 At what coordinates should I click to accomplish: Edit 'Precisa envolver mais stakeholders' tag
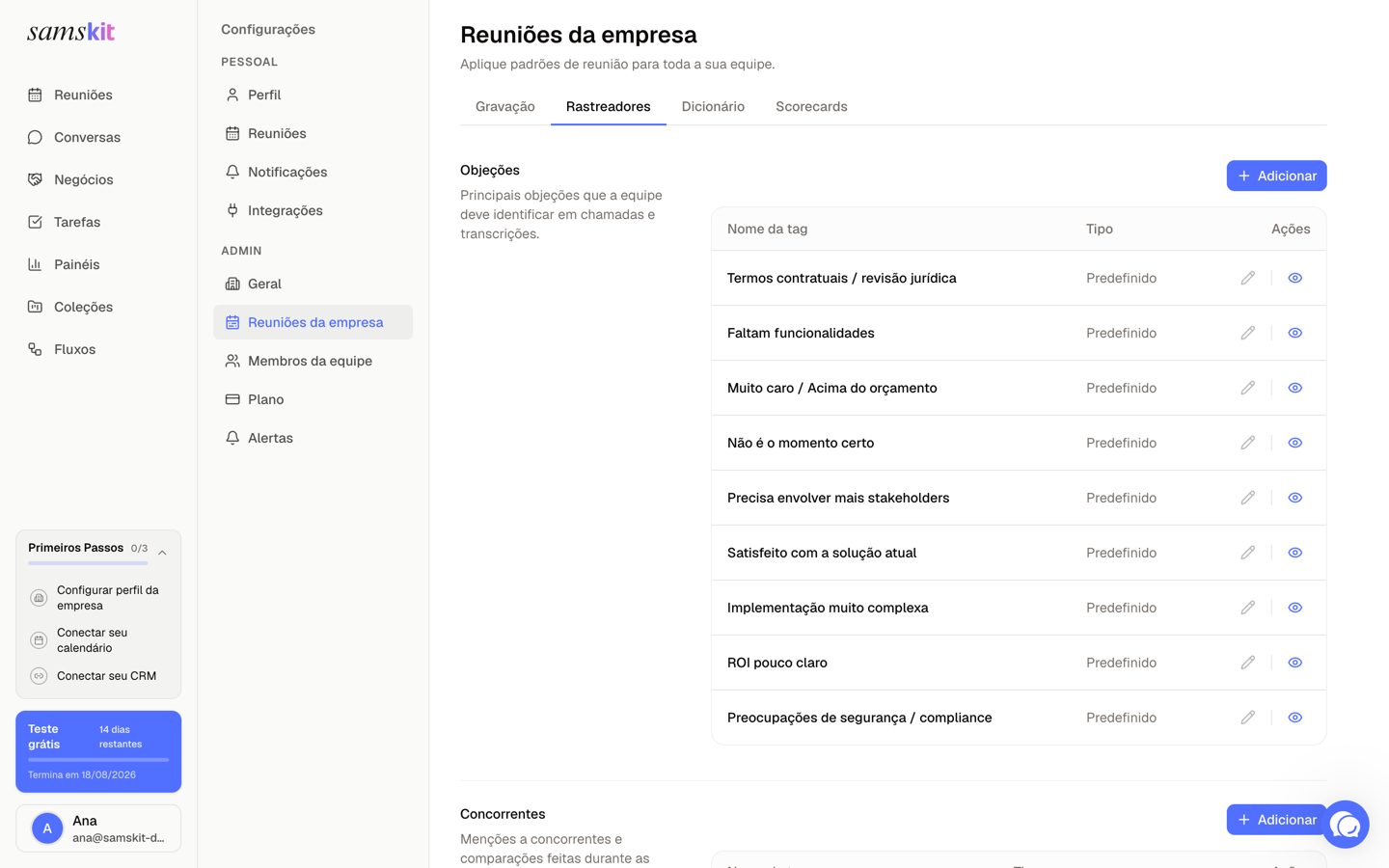coord(1247,498)
